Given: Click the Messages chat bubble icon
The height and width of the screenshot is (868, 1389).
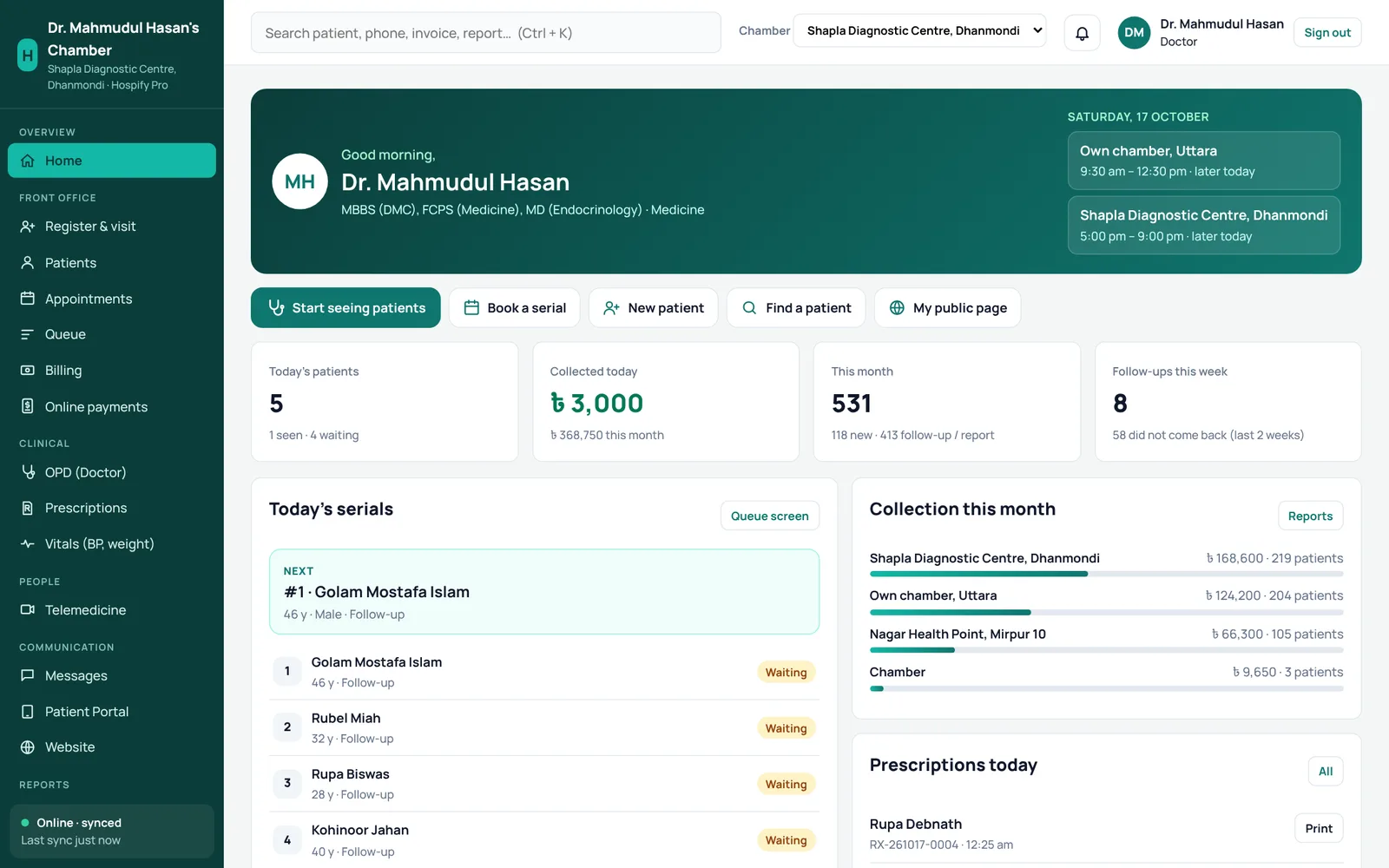Looking at the screenshot, I should click(28, 675).
